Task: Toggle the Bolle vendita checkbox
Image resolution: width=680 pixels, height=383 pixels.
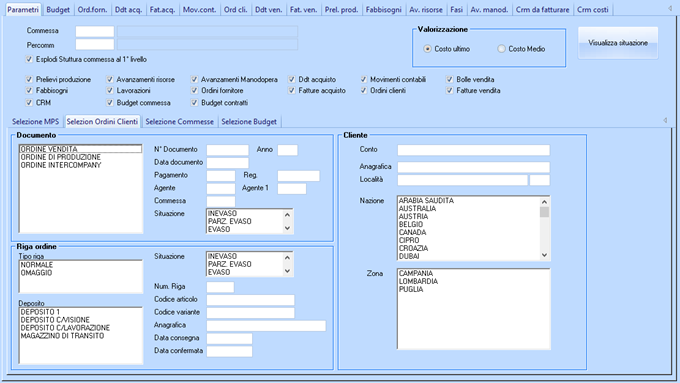Action: click(x=450, y=79)
